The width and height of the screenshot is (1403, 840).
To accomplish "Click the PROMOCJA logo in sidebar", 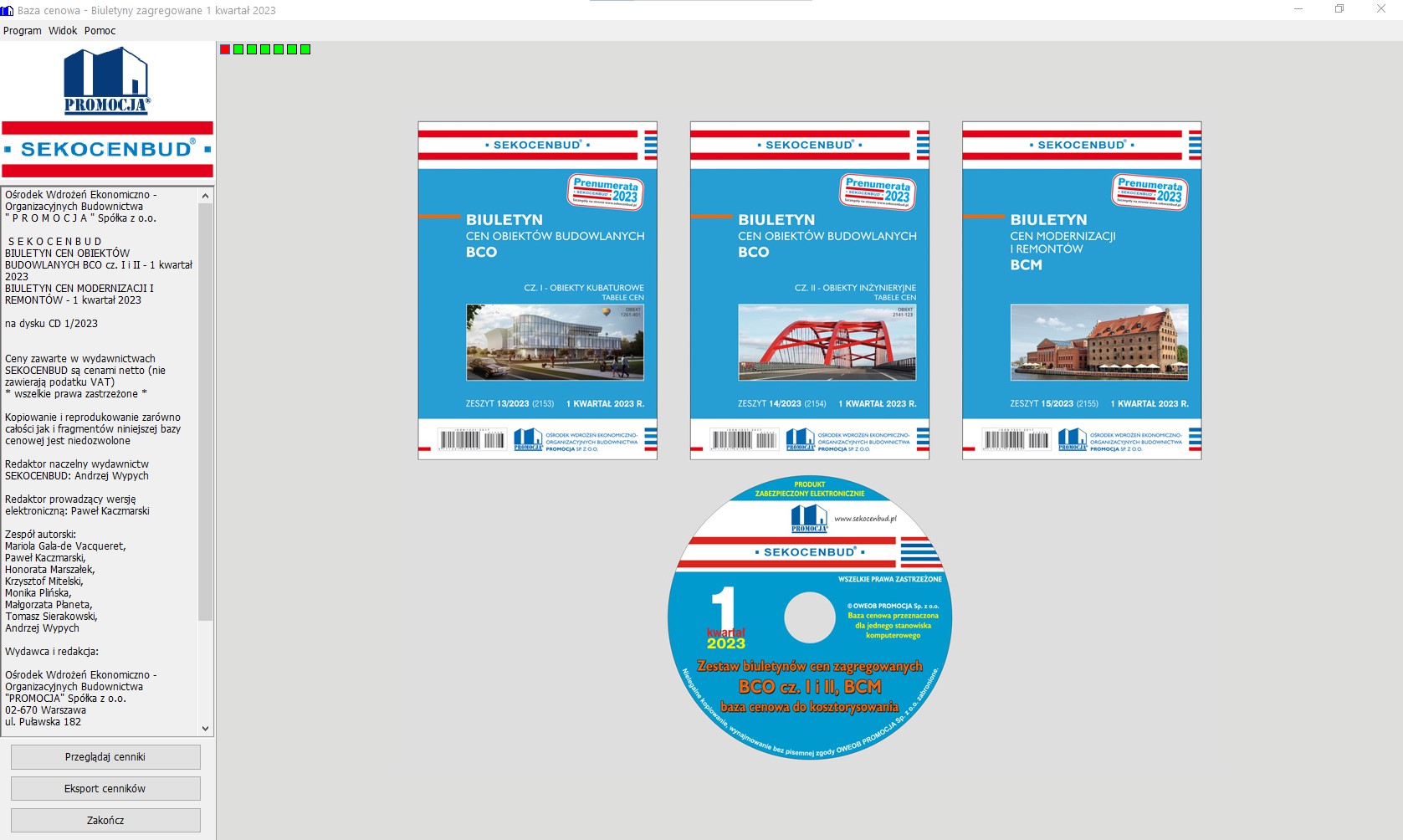I will [x=107, y=80].
